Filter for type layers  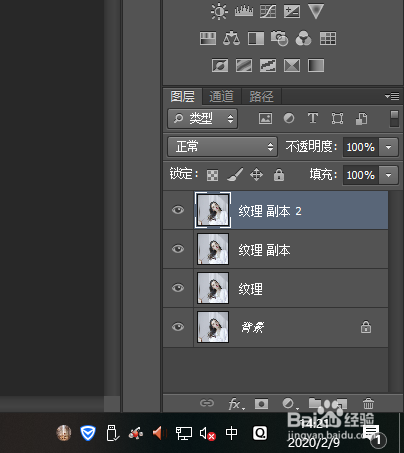tap(313, 118)
